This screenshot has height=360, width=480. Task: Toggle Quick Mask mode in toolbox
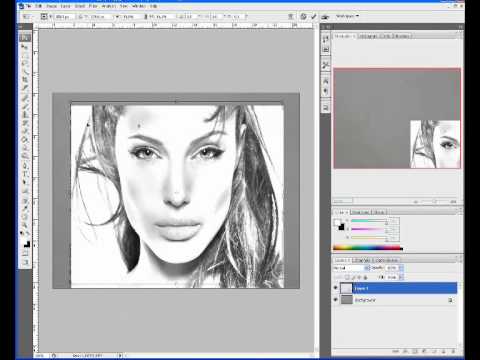(25, 254)
